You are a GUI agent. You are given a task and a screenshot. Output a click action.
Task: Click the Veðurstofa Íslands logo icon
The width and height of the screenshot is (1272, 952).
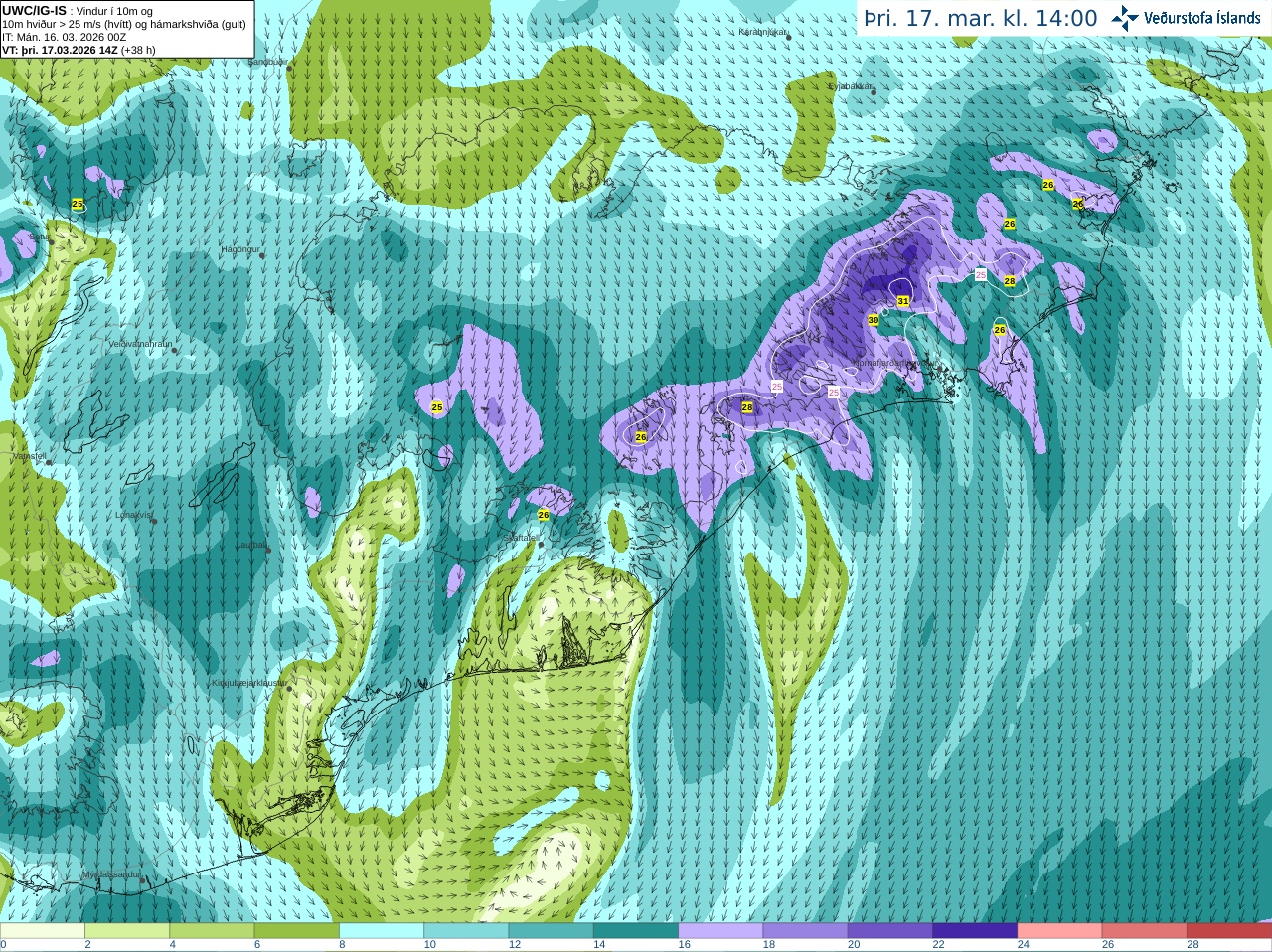coord(1125,18)
